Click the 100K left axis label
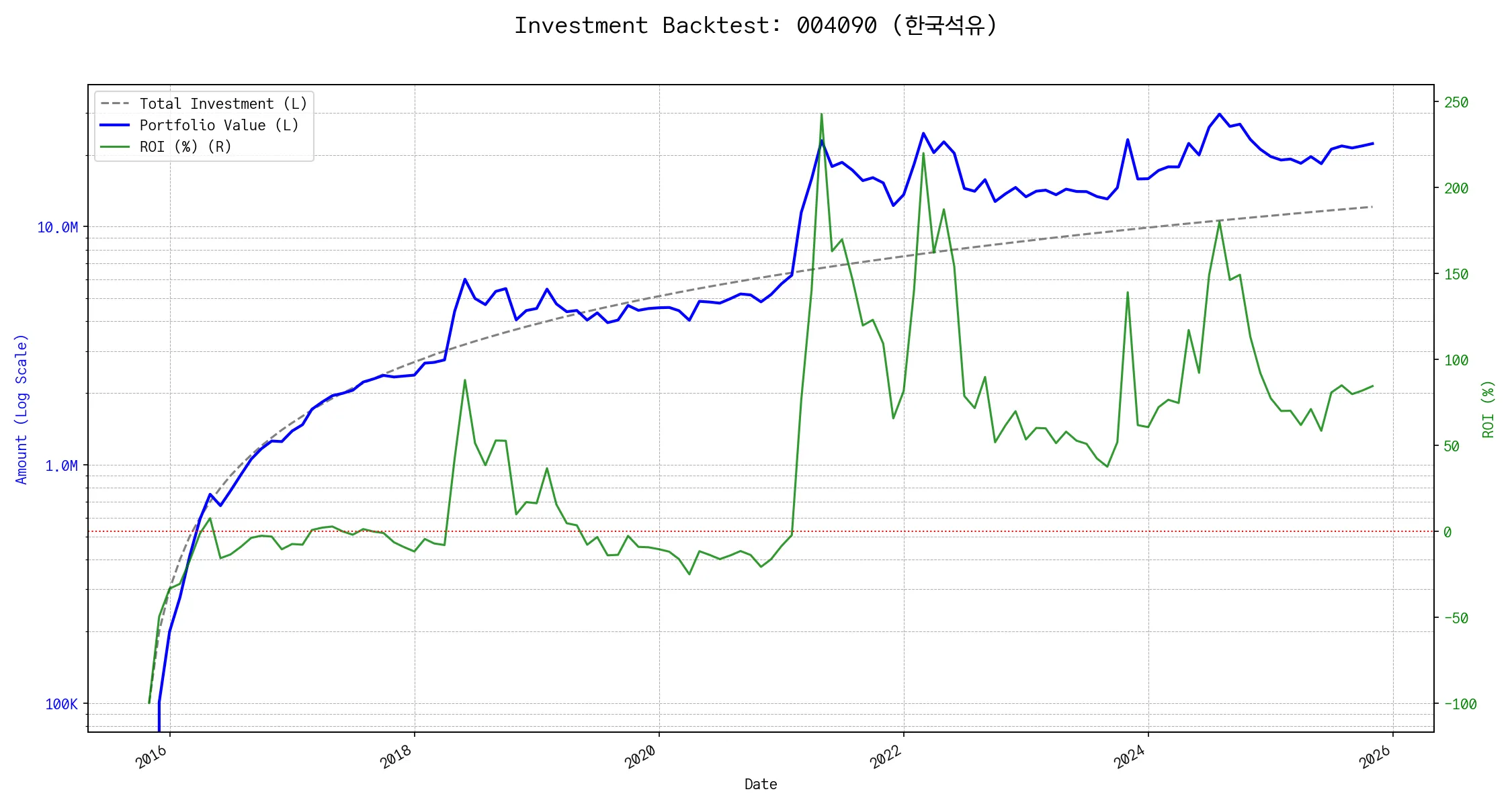 coord(61,704)
